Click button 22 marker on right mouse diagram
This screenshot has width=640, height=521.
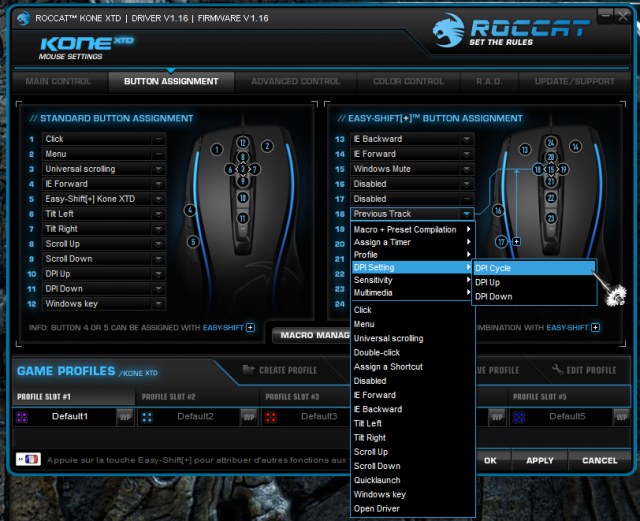(x=551, y=198)
